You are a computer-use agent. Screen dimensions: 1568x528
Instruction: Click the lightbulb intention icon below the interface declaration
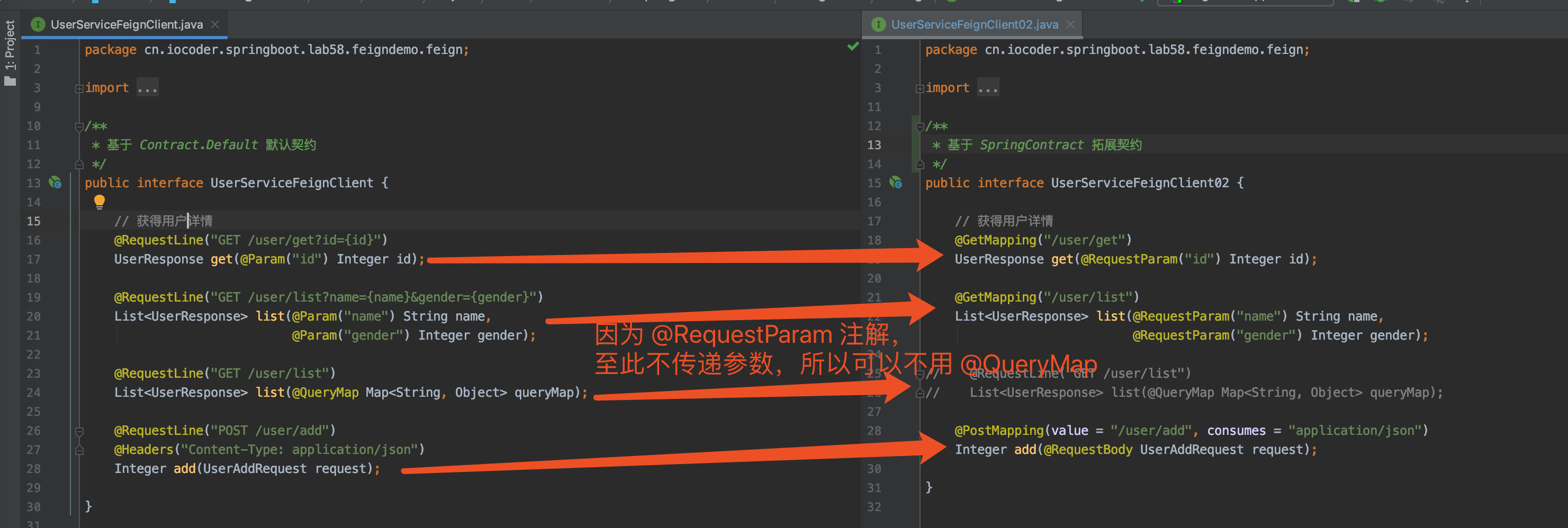(99, 202)
